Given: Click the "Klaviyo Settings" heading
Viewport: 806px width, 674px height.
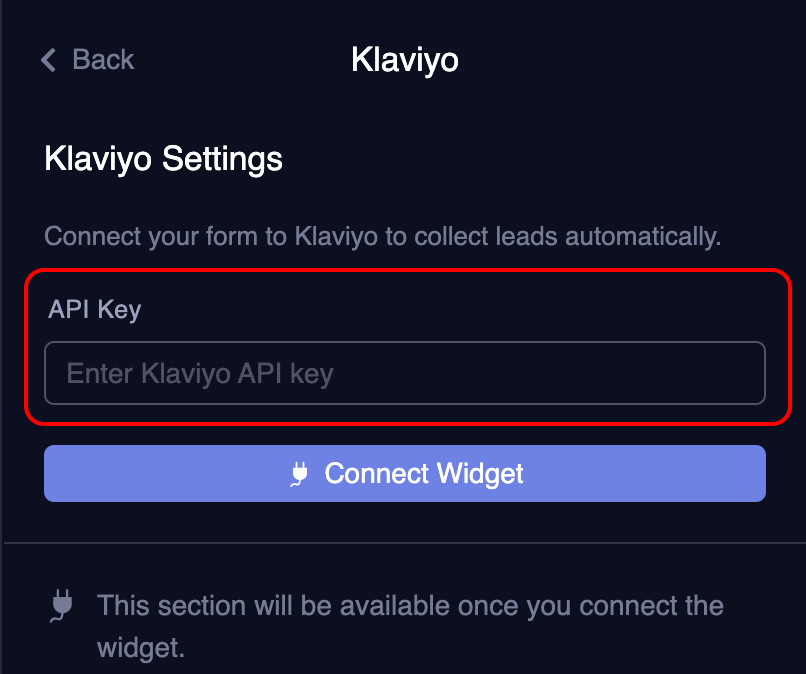Looking at the screenshot, I should point(163,159).
